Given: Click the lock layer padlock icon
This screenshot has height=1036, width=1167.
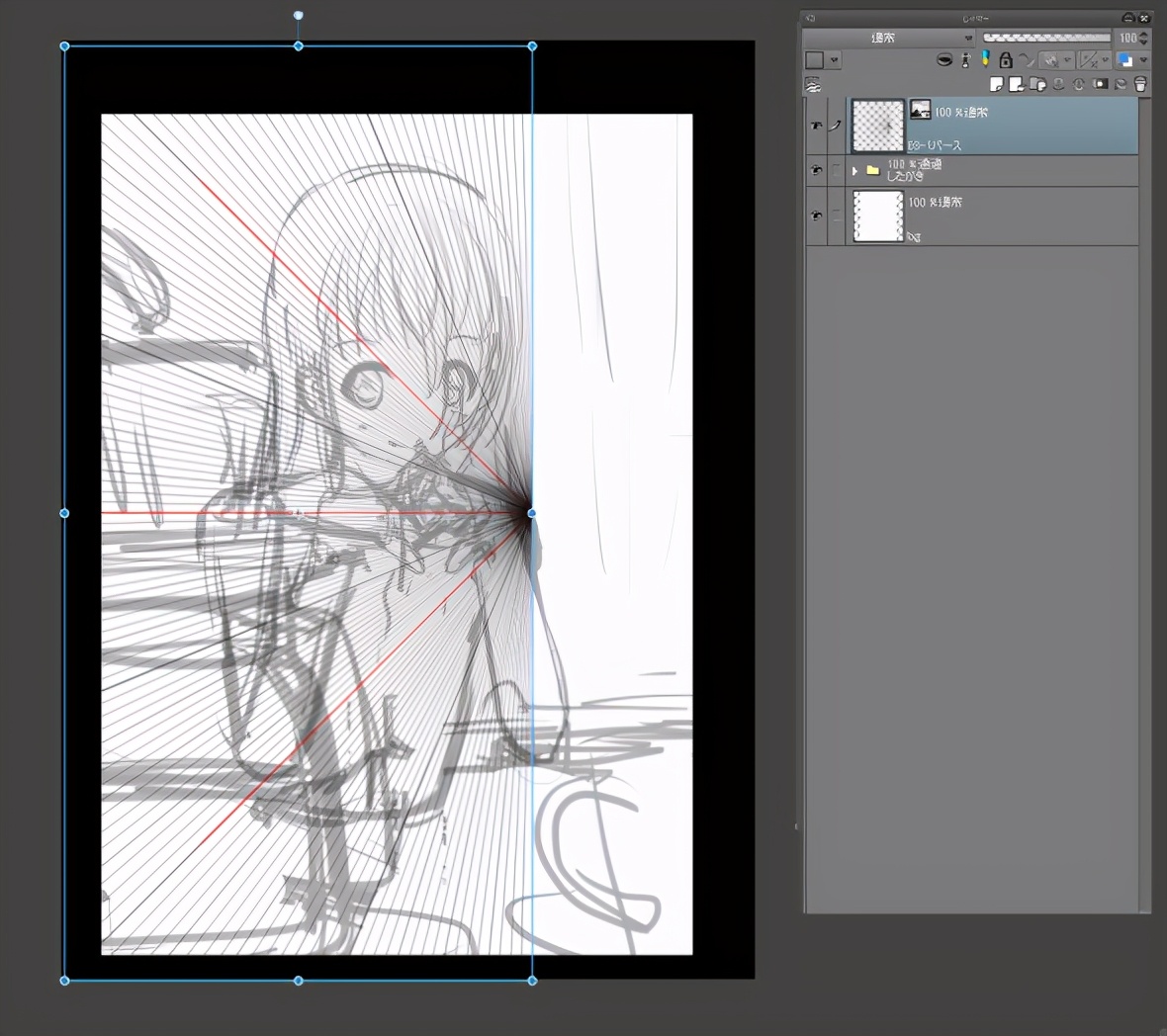Looking at the screenshot, I should click(1006, 60).
